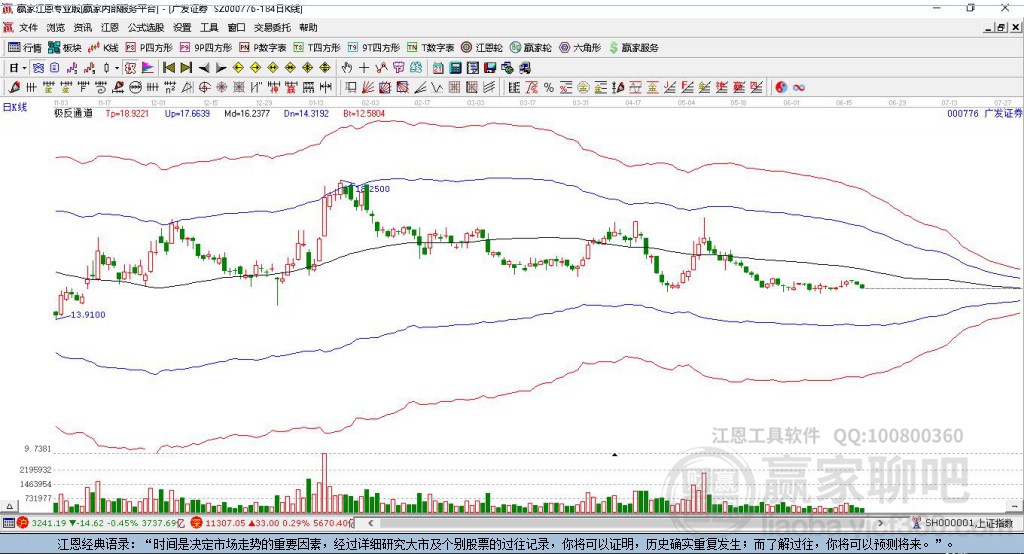Restore the inner document window

(1000, 27)
